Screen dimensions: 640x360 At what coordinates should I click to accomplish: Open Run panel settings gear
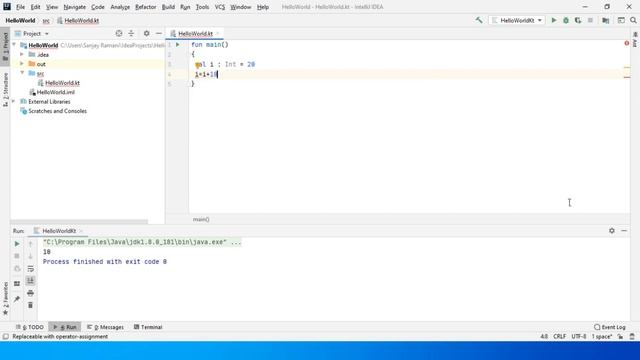click(x=611, y=231)
